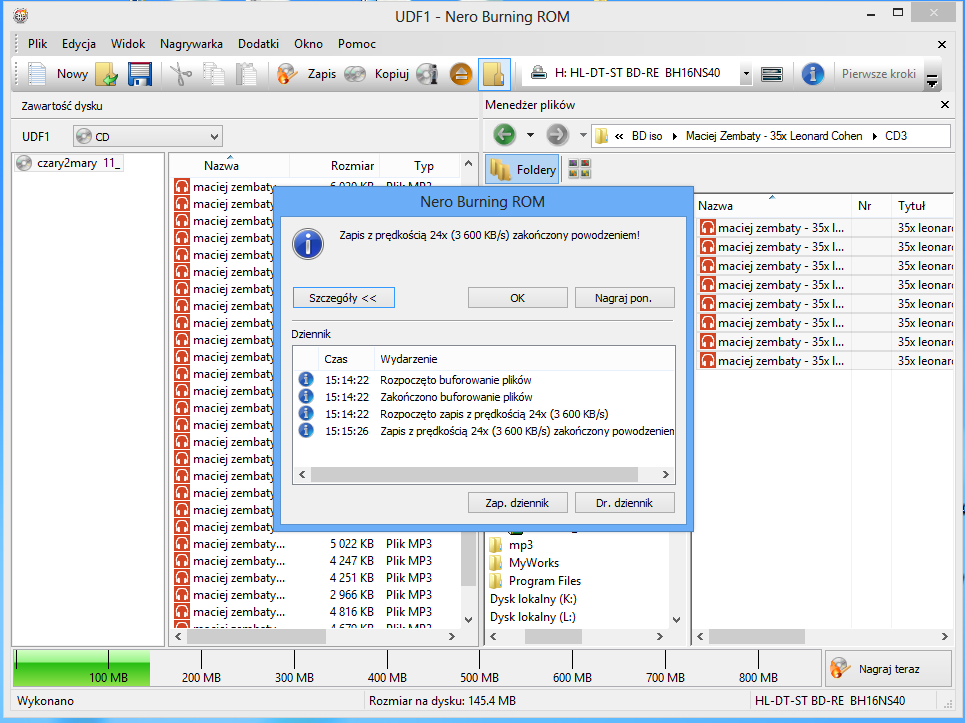The width and height of the screenshot is (965, 723).
Task: Paste with the clipboard toolbar icon
Action: pos(246,74)
